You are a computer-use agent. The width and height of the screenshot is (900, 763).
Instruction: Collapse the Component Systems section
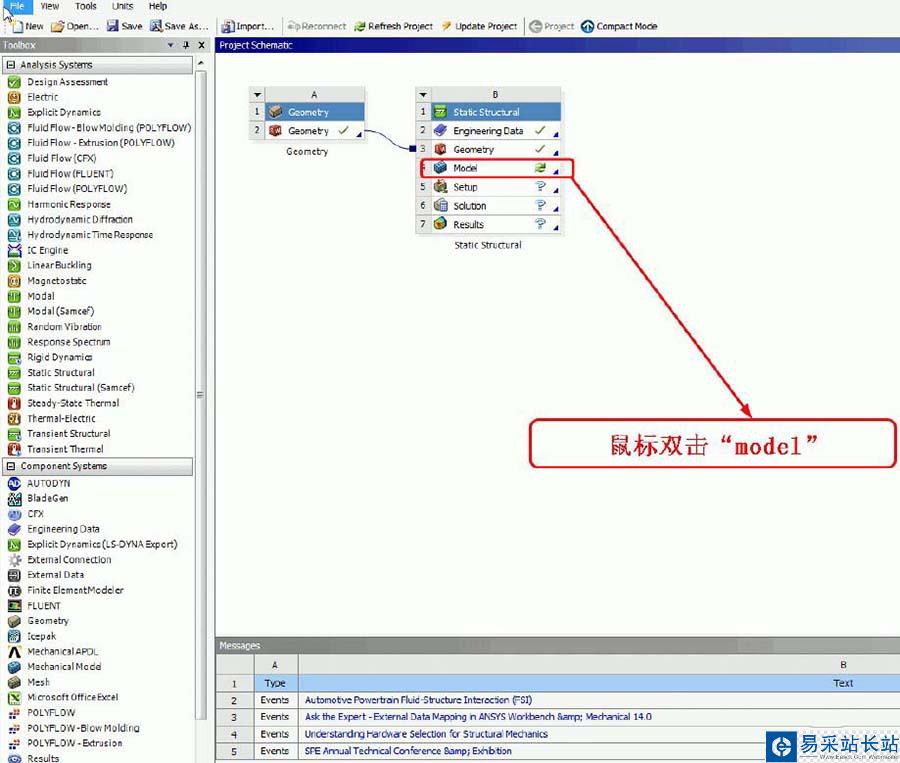click(x=10, y=466)
